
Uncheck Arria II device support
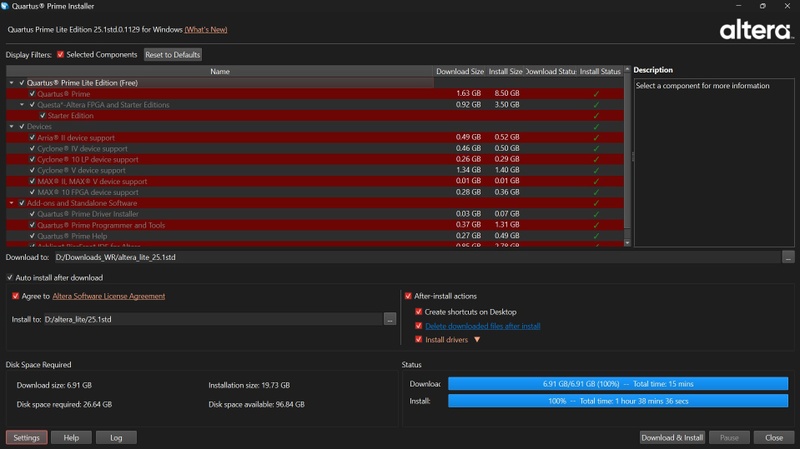32,138
